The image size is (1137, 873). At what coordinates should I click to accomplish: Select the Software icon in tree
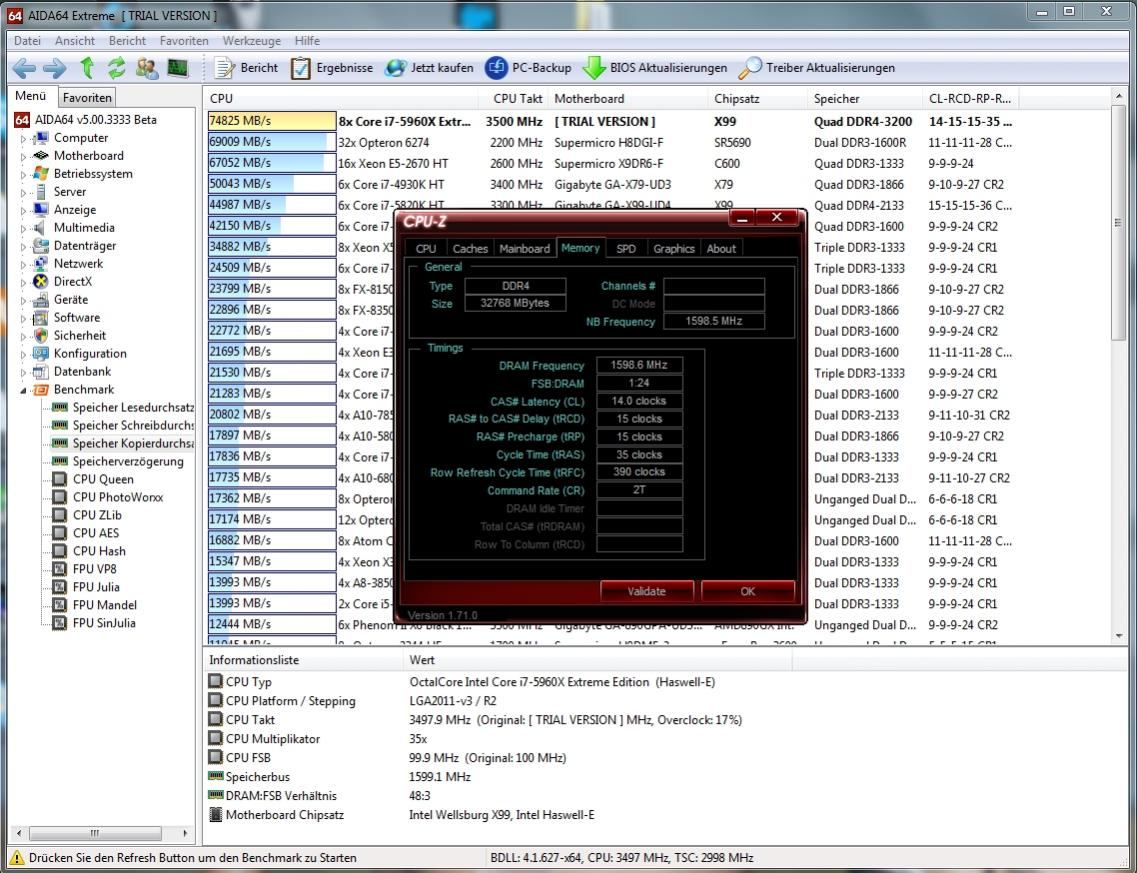(x=41, y=318)
